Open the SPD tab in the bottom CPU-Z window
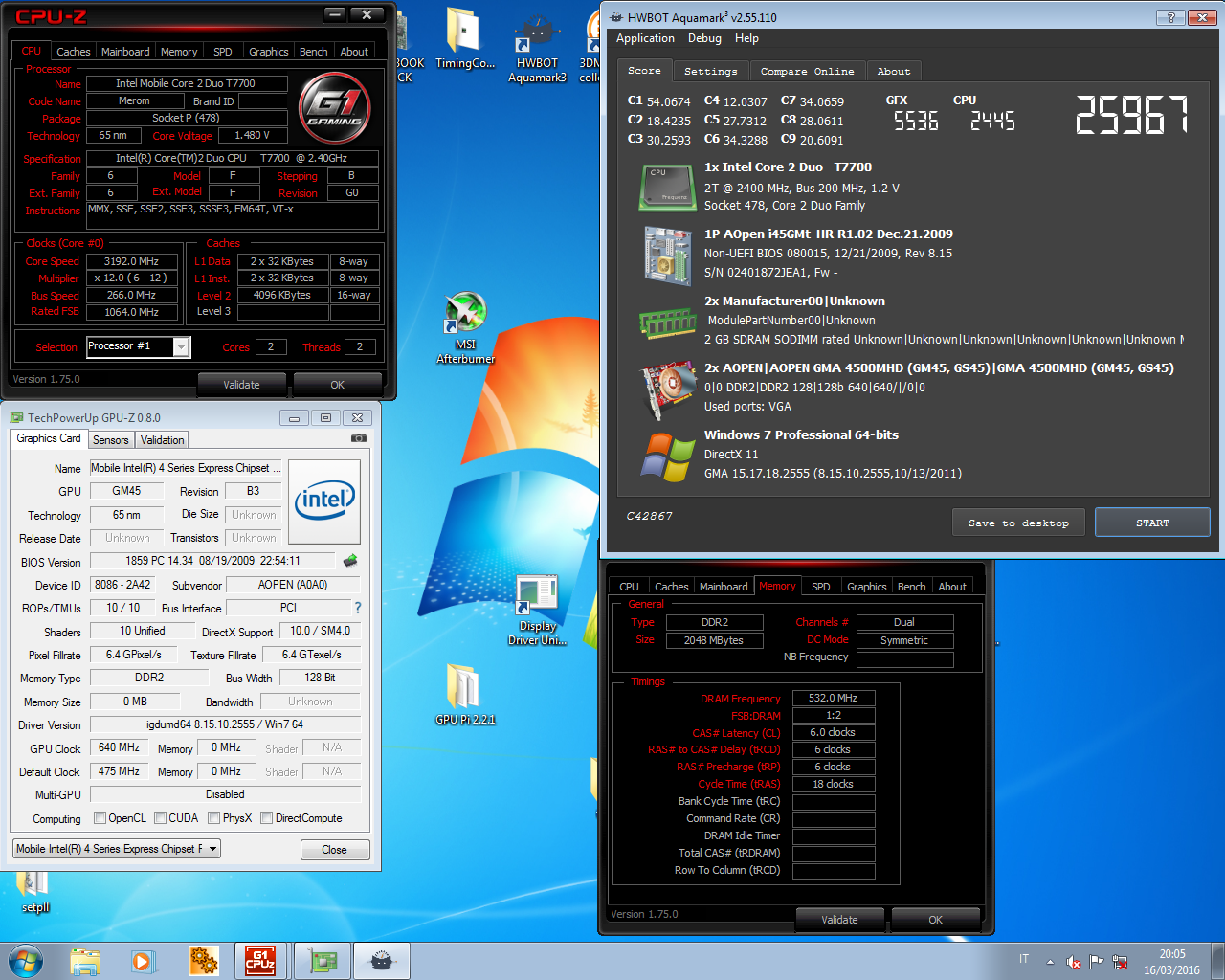The height and width of the screenshot is (980, 1225). [x=821, y=587]
